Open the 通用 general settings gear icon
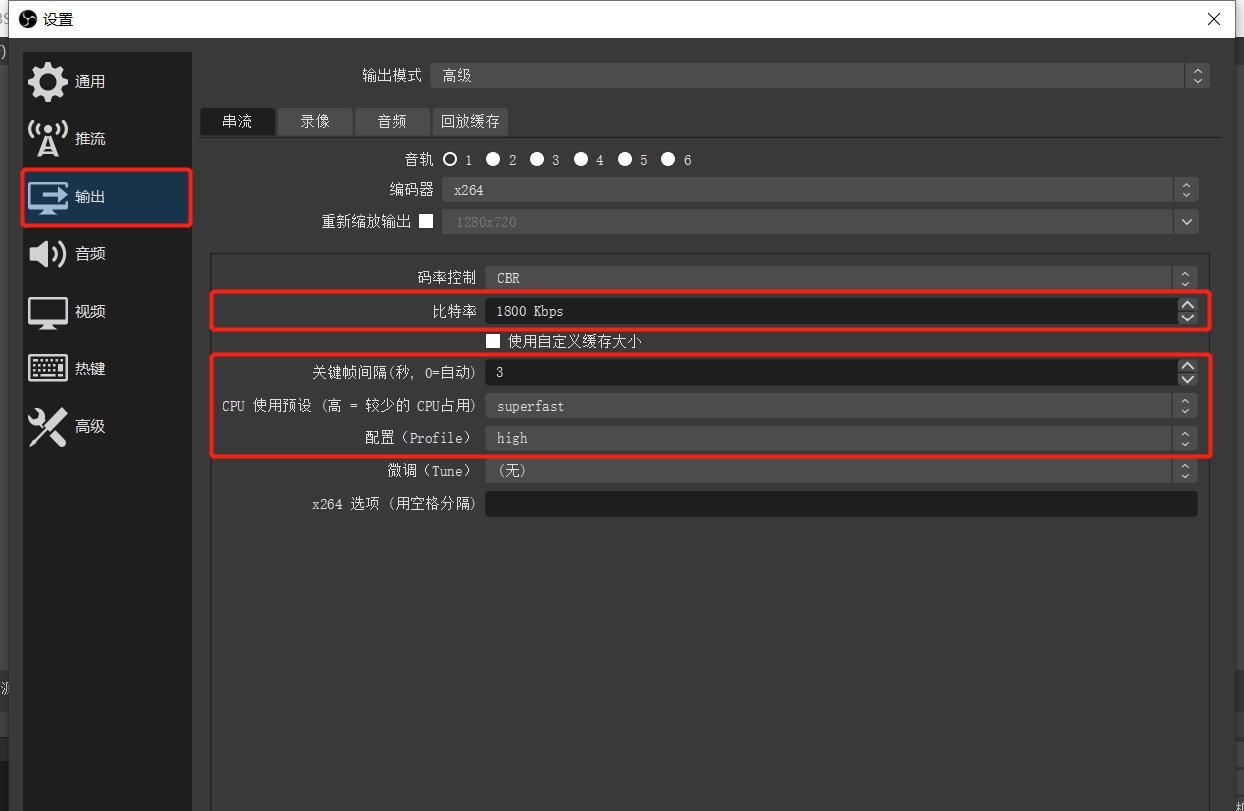This screenshot has width=1244, height=811. pyautogui.click(x=48, y=81)
